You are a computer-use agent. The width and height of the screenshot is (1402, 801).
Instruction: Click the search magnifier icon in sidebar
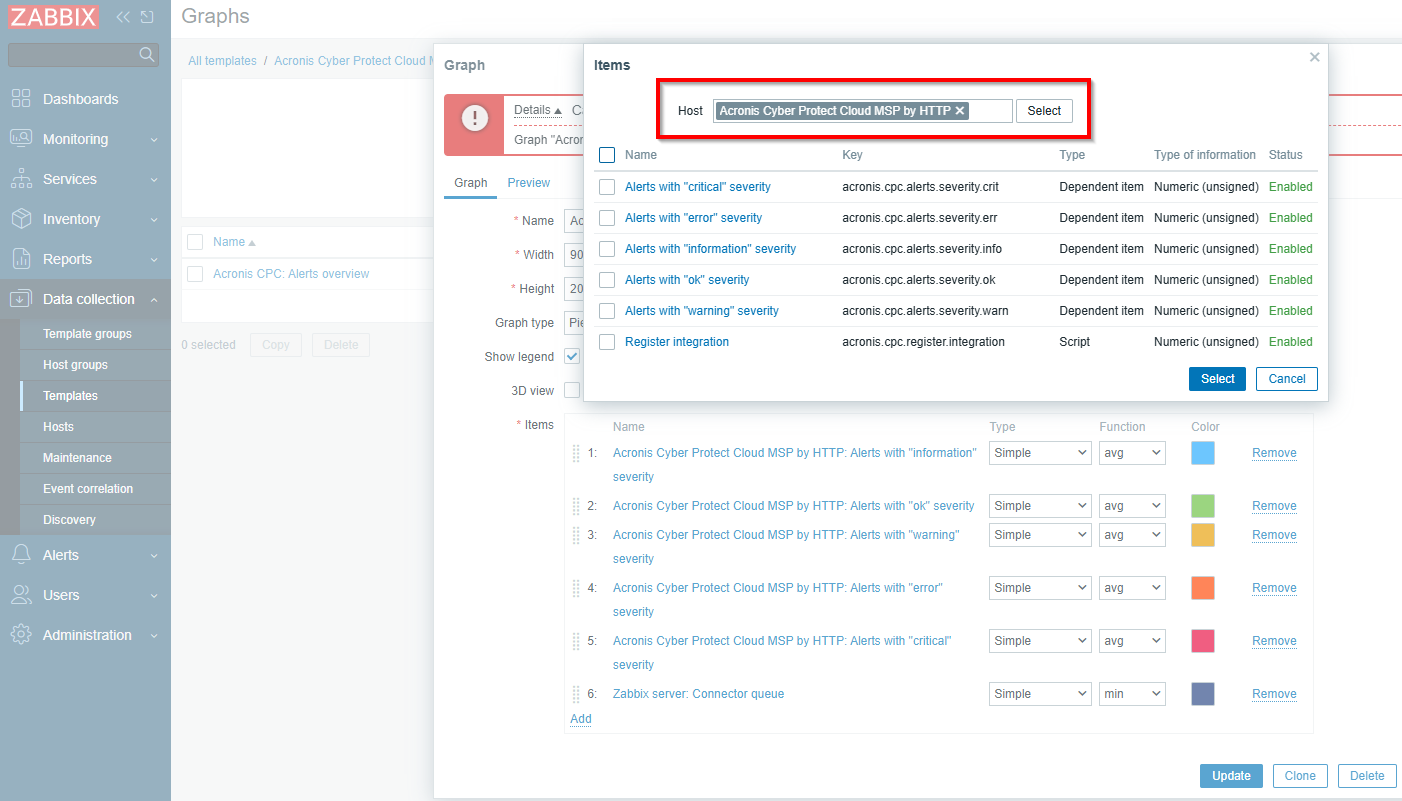tap(147, 54)
